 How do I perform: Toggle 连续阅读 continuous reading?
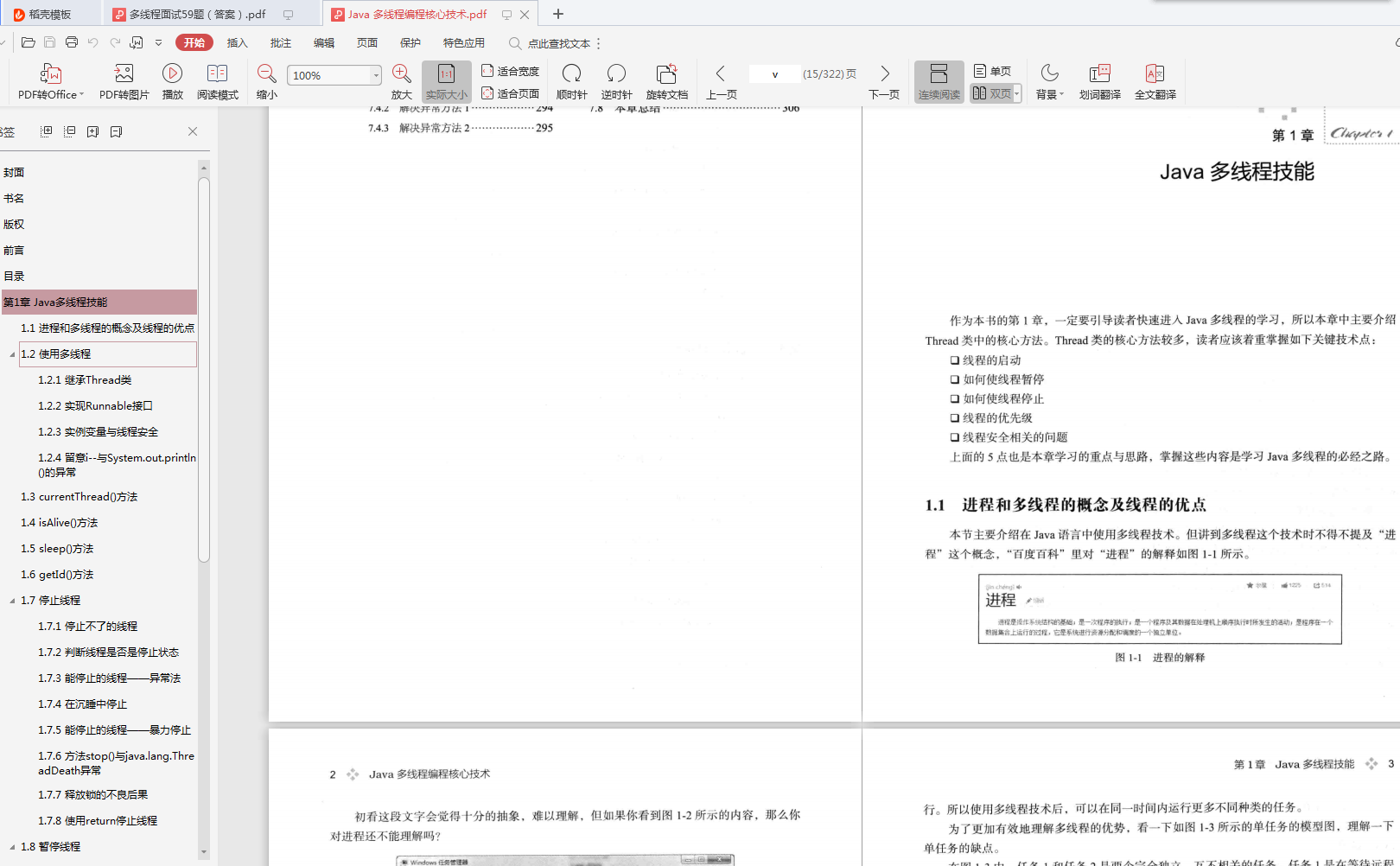(x=939, y=82)
